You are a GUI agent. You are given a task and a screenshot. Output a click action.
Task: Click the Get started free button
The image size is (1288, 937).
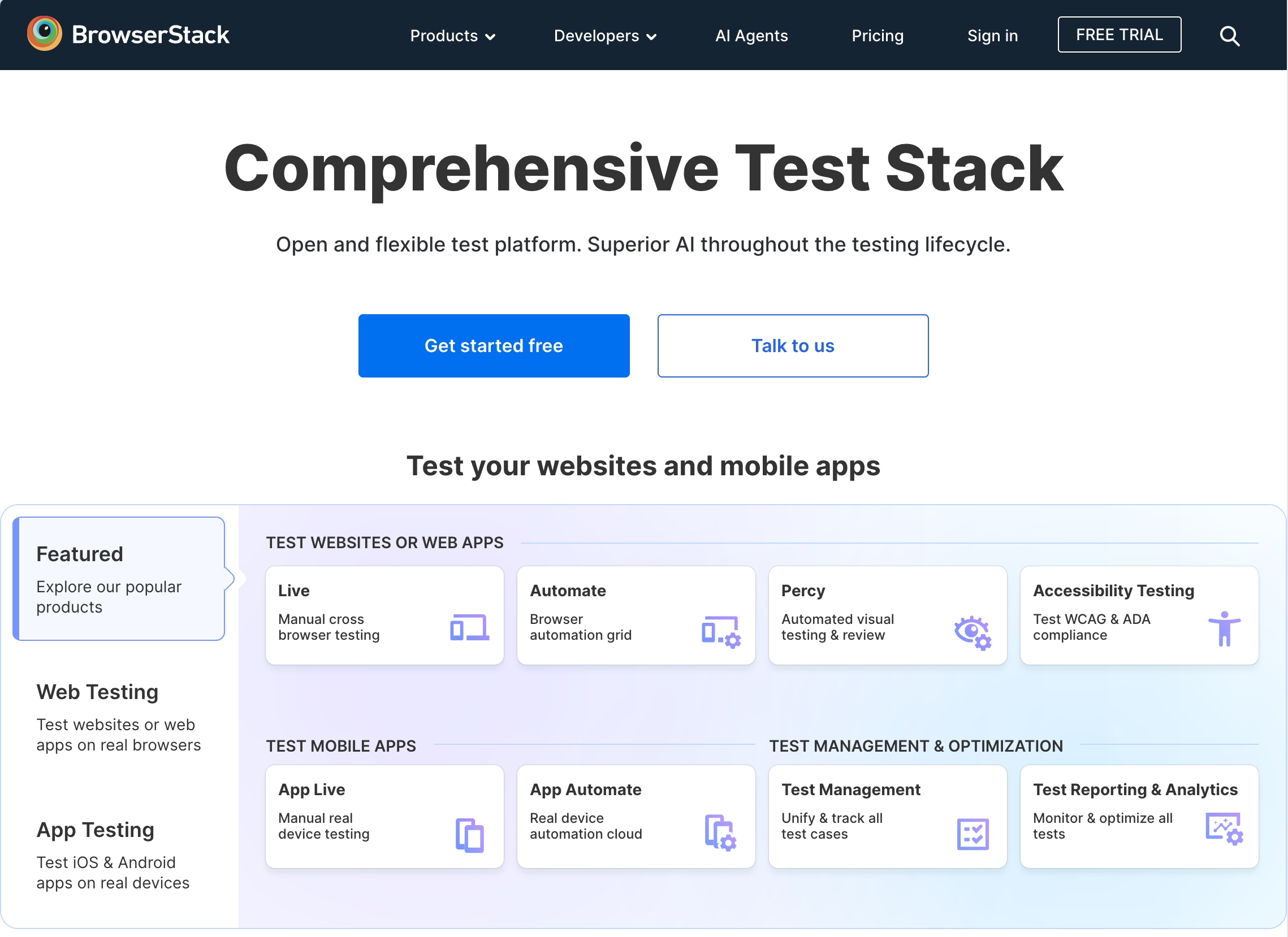pos(494,346)
